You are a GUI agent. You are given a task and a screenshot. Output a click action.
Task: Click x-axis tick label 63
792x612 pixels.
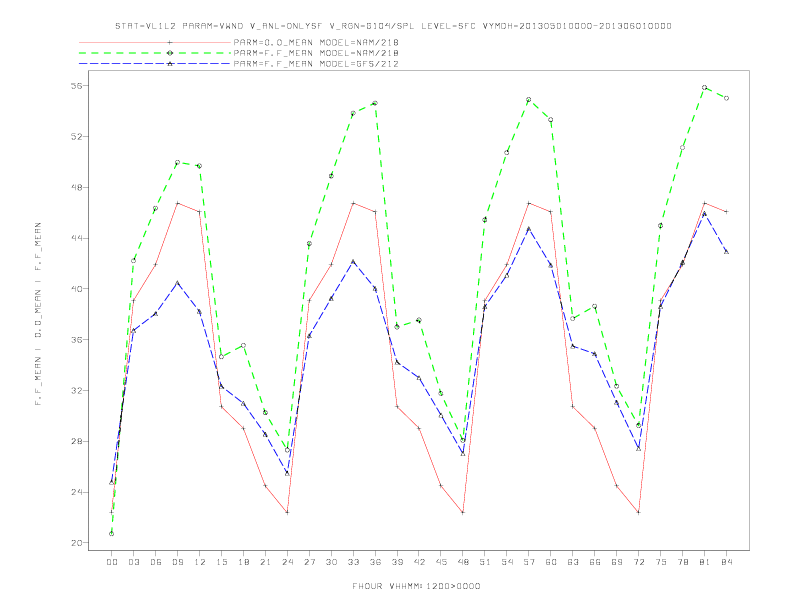click(573, 562)
